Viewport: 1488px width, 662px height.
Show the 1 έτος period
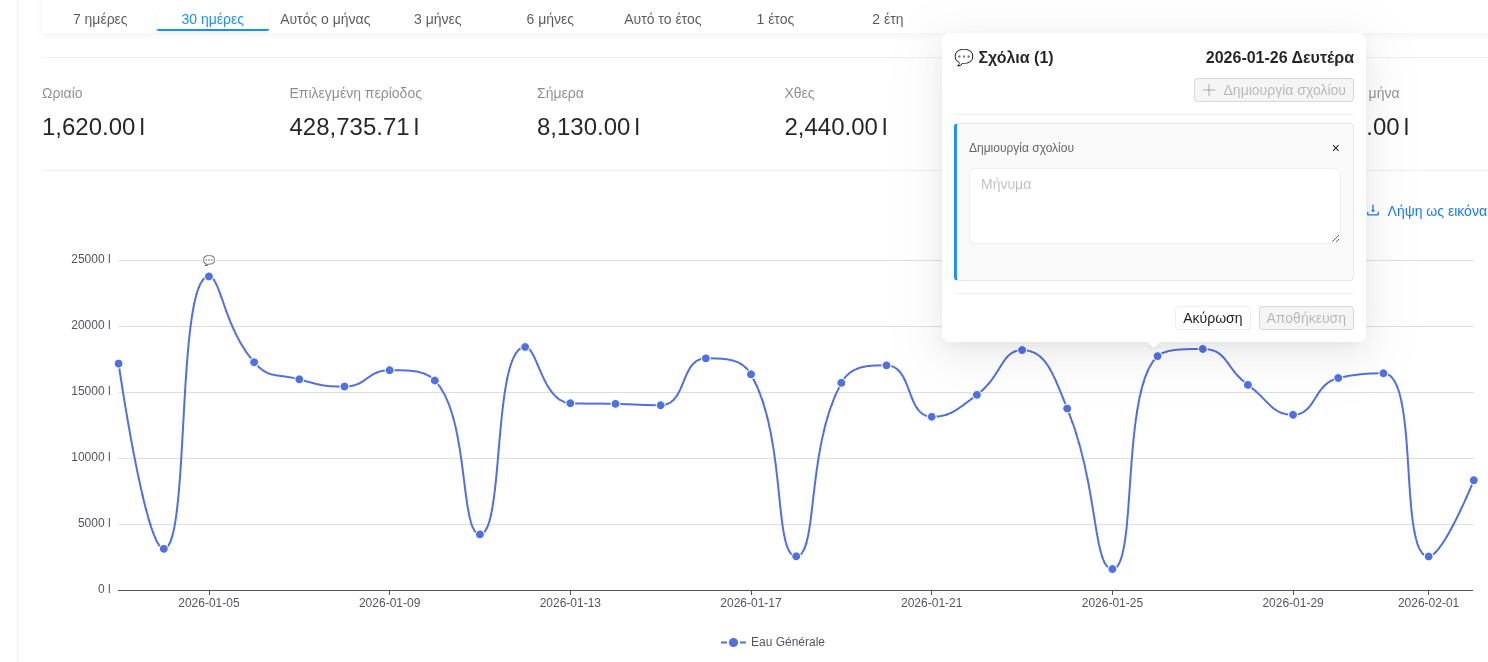click(x=775, y=19)
